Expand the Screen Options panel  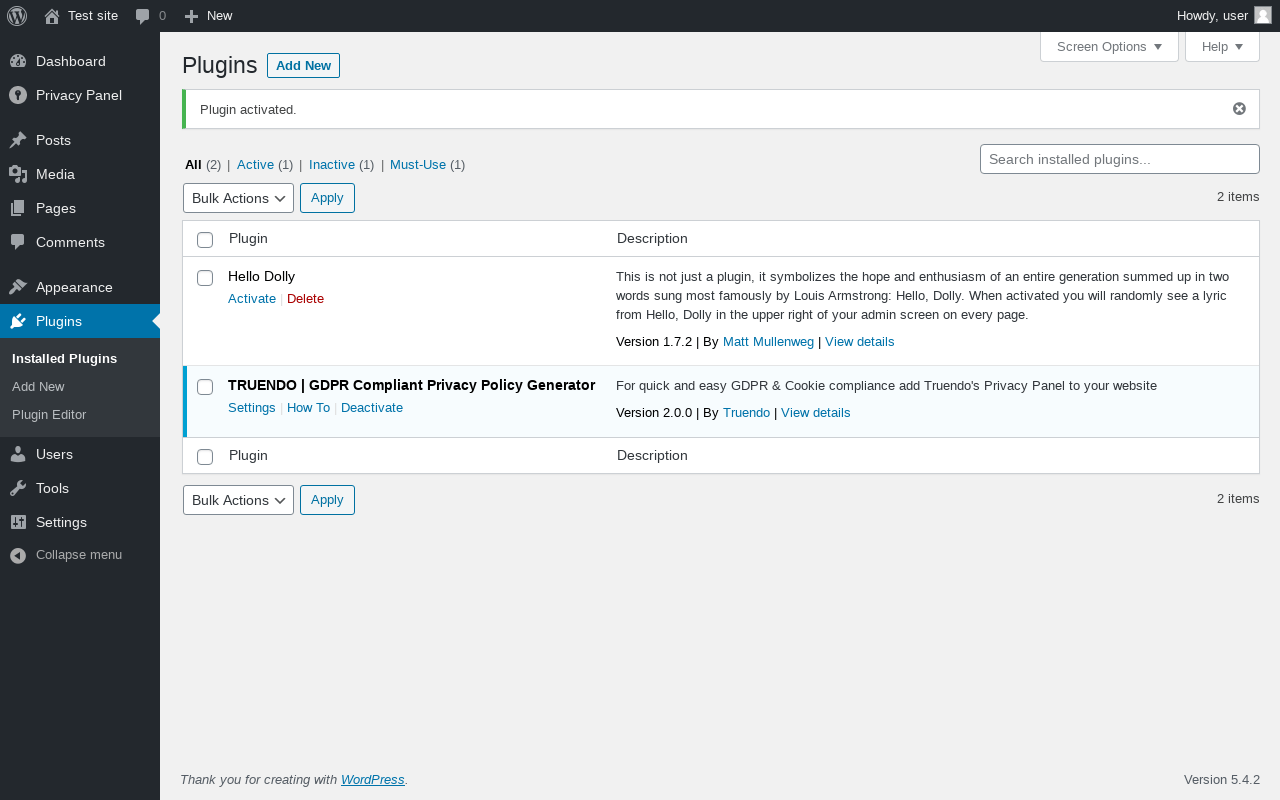[1109, 47]
